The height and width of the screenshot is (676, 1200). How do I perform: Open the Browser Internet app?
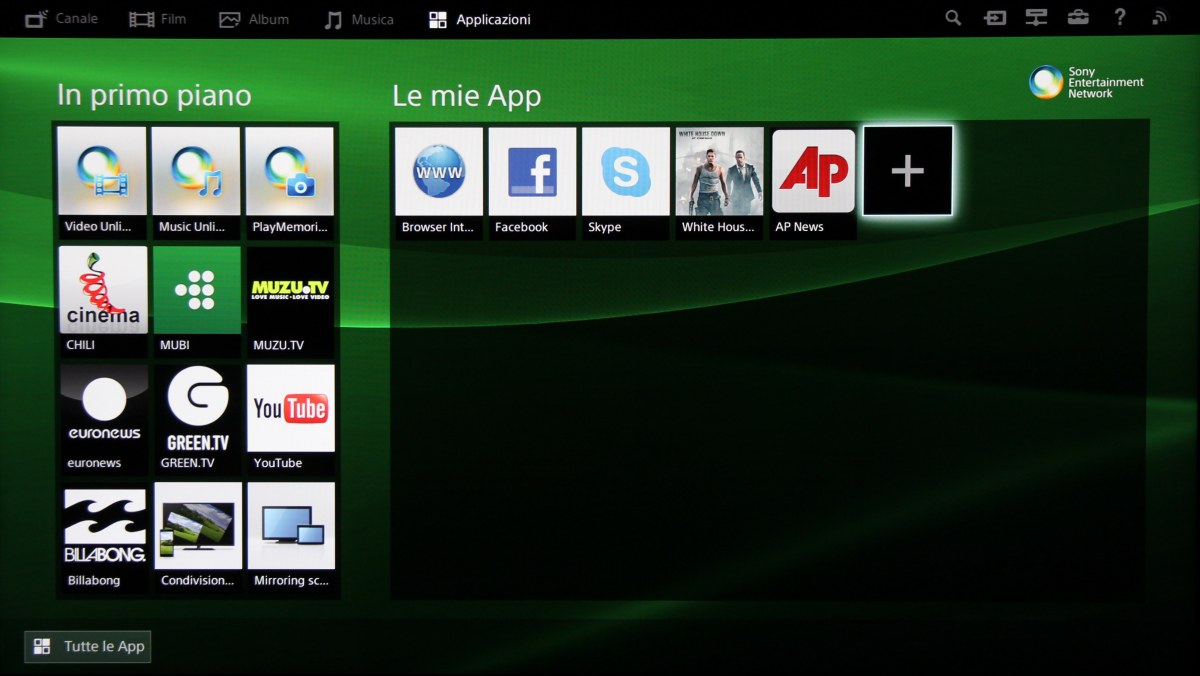[x=439, y=183]
